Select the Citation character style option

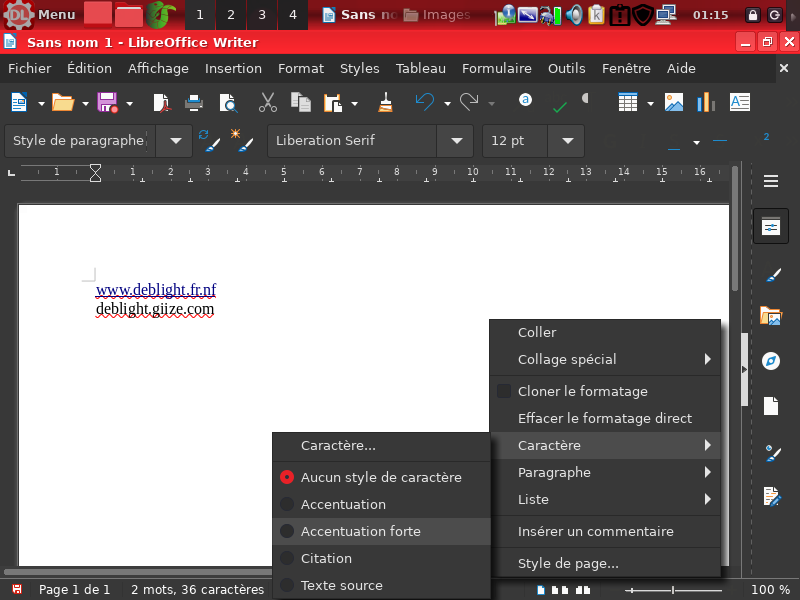click(x=326, y=558)
